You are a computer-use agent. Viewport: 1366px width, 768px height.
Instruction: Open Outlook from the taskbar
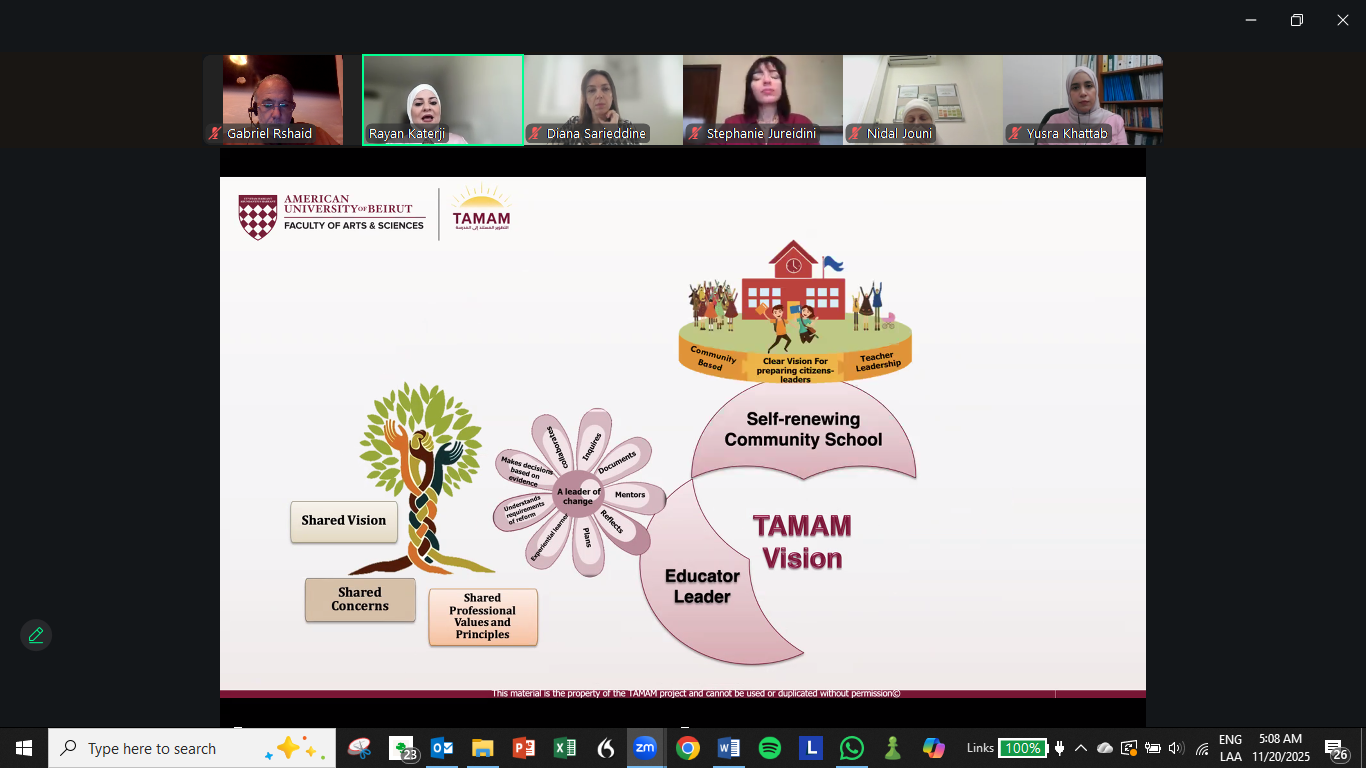pos(442,748)
